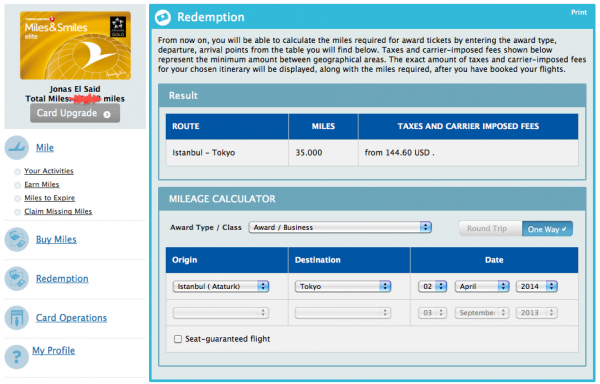Click the question mark My Profile icon
Image resolution: width=600 pixels, height=384 pixels.
point(16,357)
